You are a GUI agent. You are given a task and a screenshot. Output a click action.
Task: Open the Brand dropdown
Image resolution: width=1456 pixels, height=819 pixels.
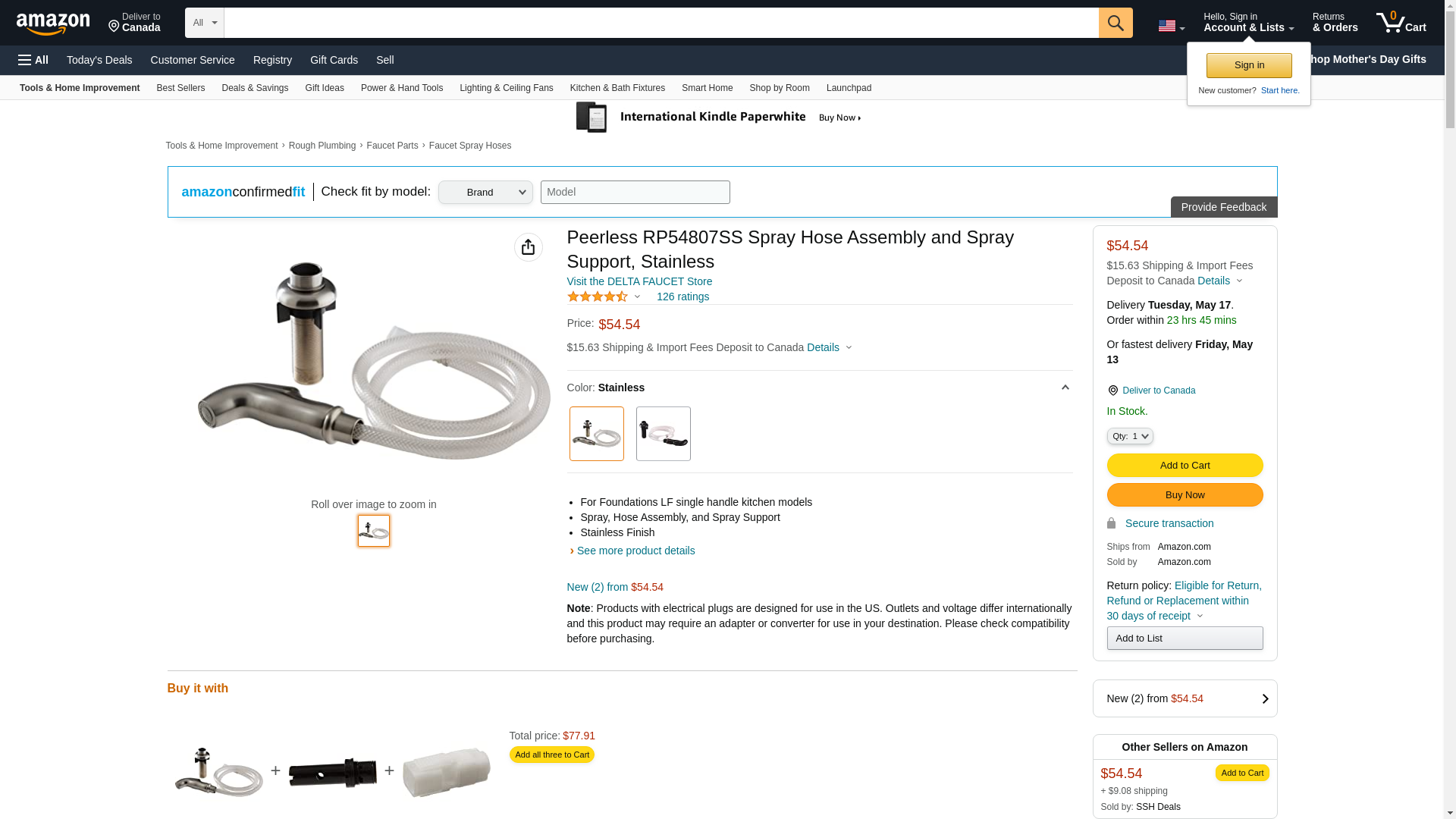point(485,192)
